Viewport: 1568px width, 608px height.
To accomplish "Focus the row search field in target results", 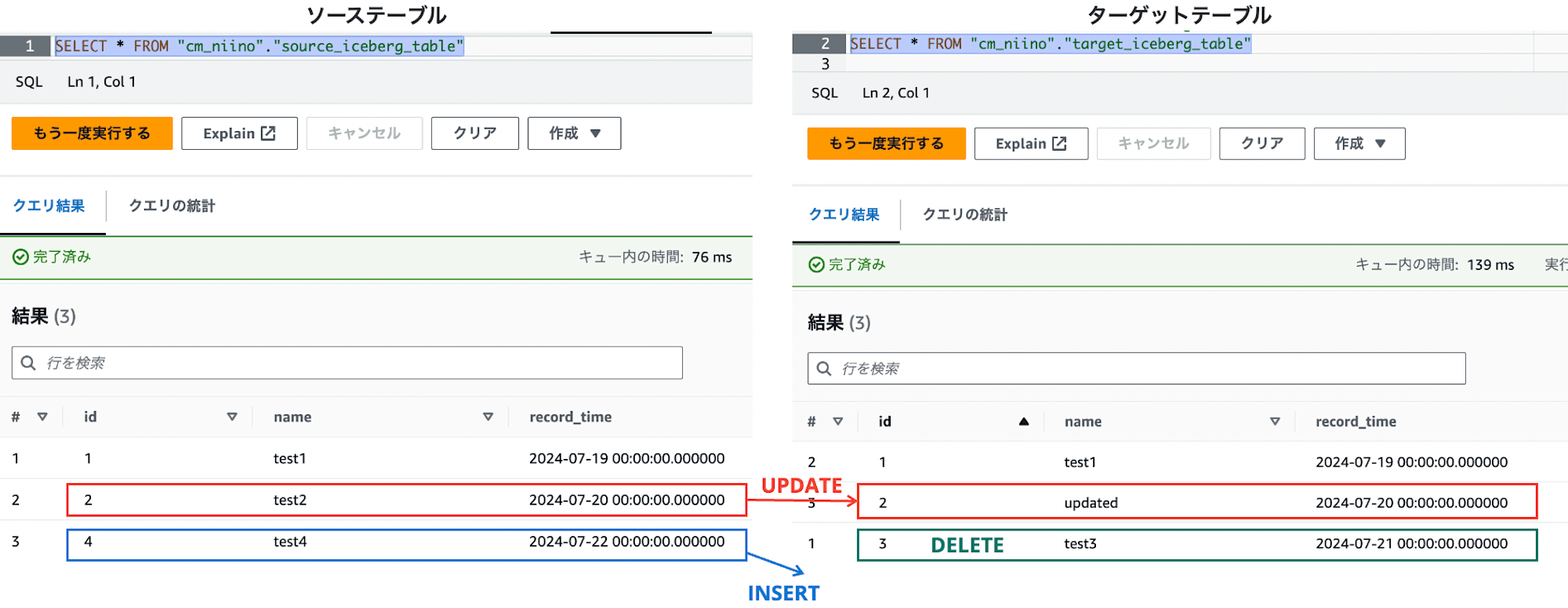I will [1137, 368].
